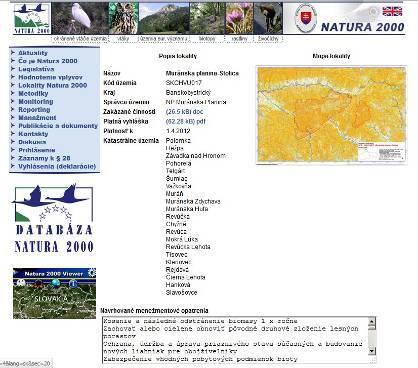Image resolution: width=418 pixels, height=368 pixels.
Task: Click the validity date '1.4.2012'
Action: click(178, 131)
